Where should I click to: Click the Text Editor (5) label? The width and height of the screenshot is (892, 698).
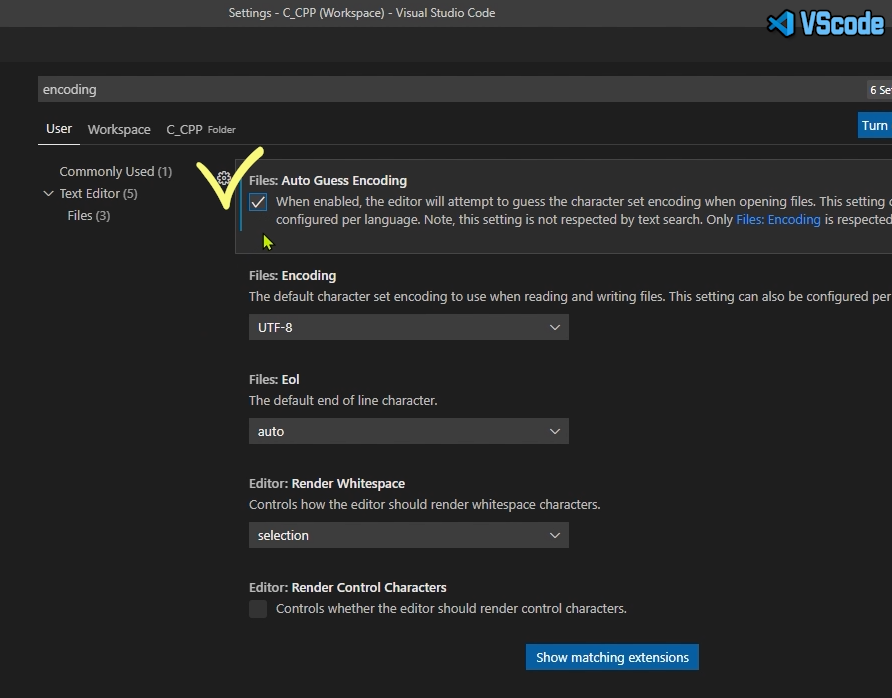point(98,193)
